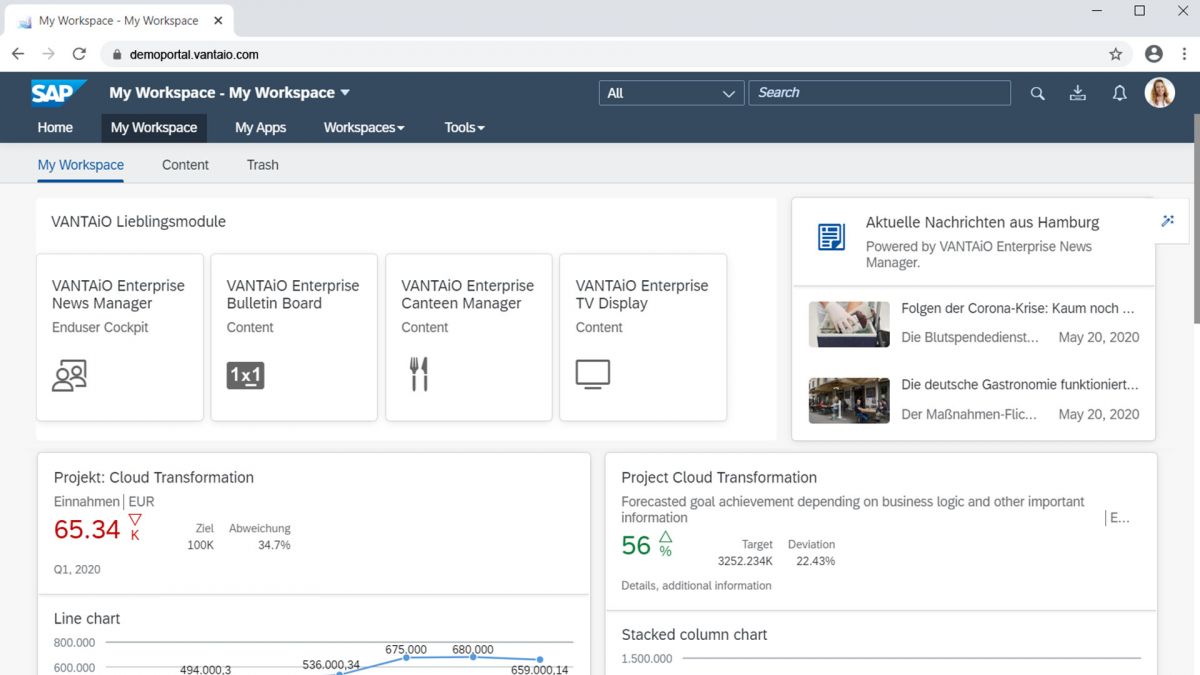Click the magic wand personalize icon
Viewport: 1200px width, 675px height.
click(x=1167, y=221)
